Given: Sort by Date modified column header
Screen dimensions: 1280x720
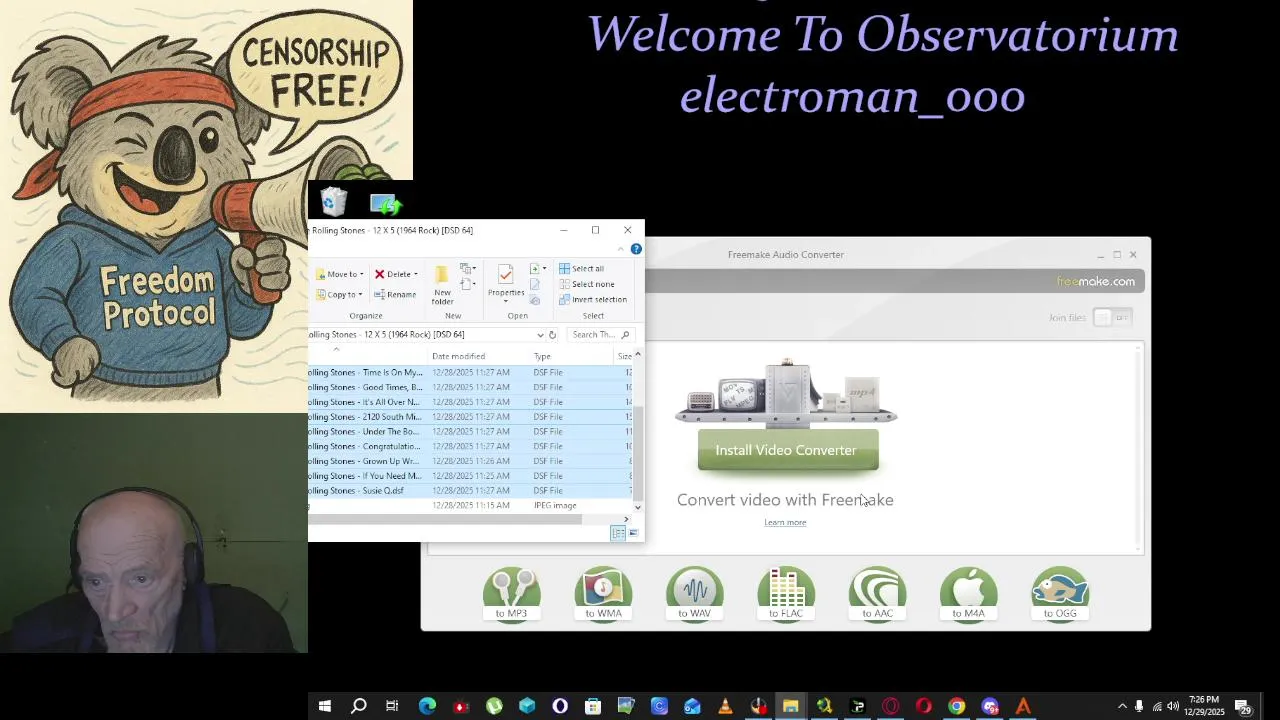Looking at the screenshot, I should (458, 356).
